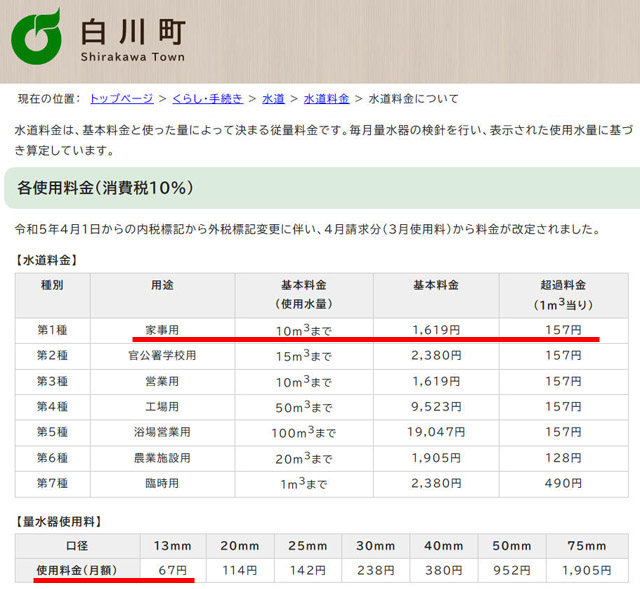
Task: Click the 2,380円 cell in the 第7種 row
Action: (436, 483)
